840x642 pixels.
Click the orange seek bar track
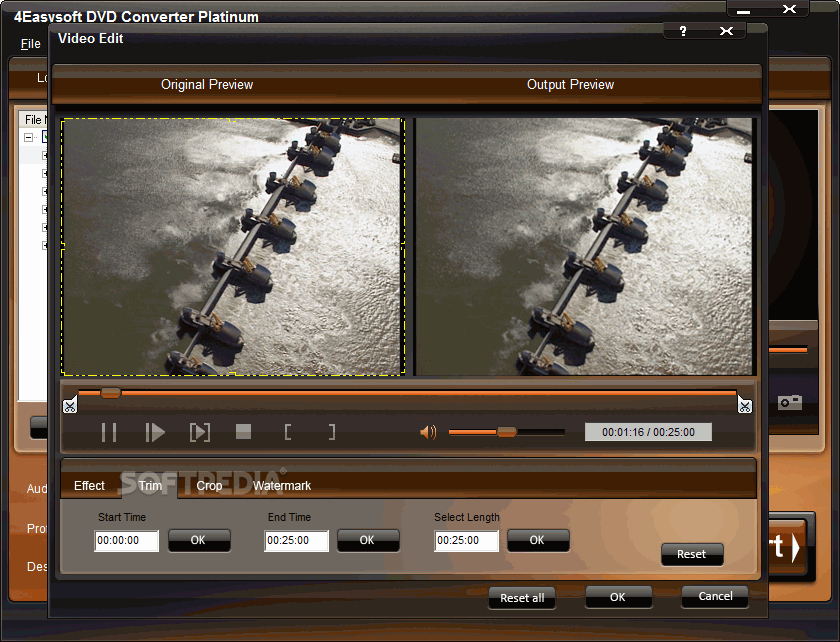pyautogui.click(x=407, y=393)
